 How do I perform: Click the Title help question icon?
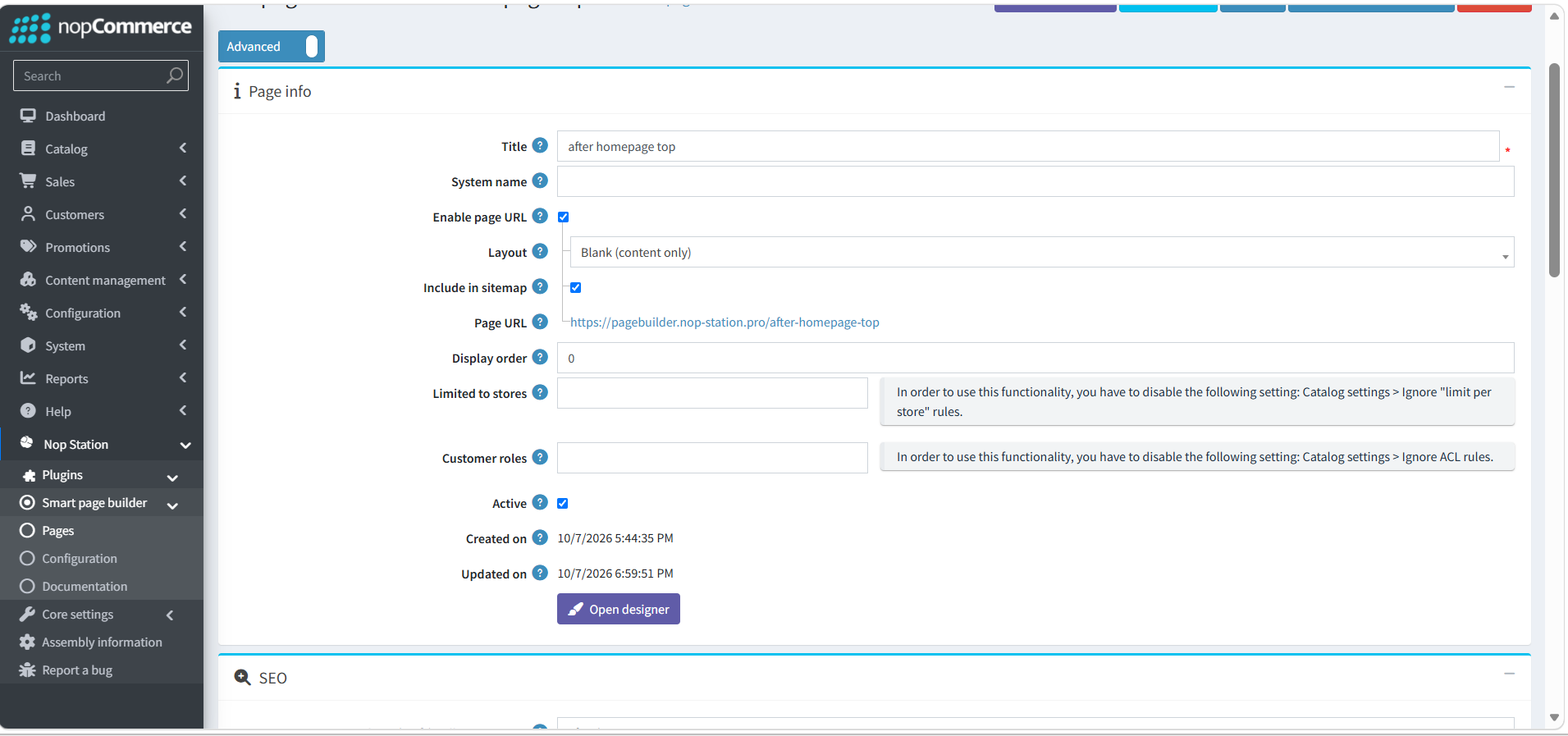tap(540, 145)
